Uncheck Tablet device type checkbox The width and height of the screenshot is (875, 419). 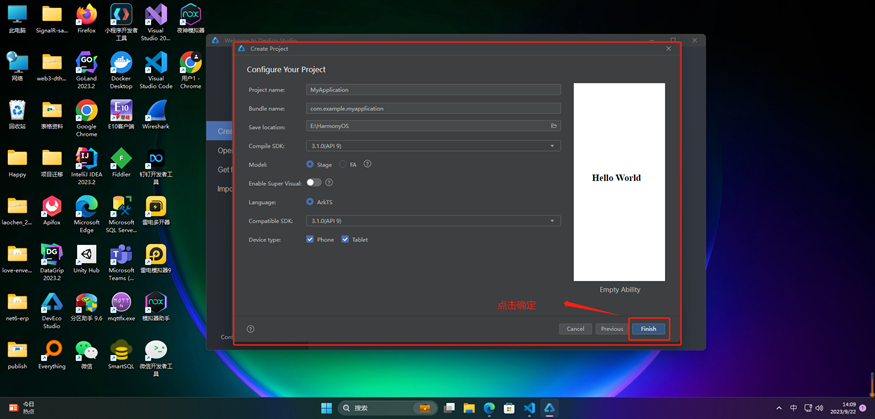tap(345, 239)
